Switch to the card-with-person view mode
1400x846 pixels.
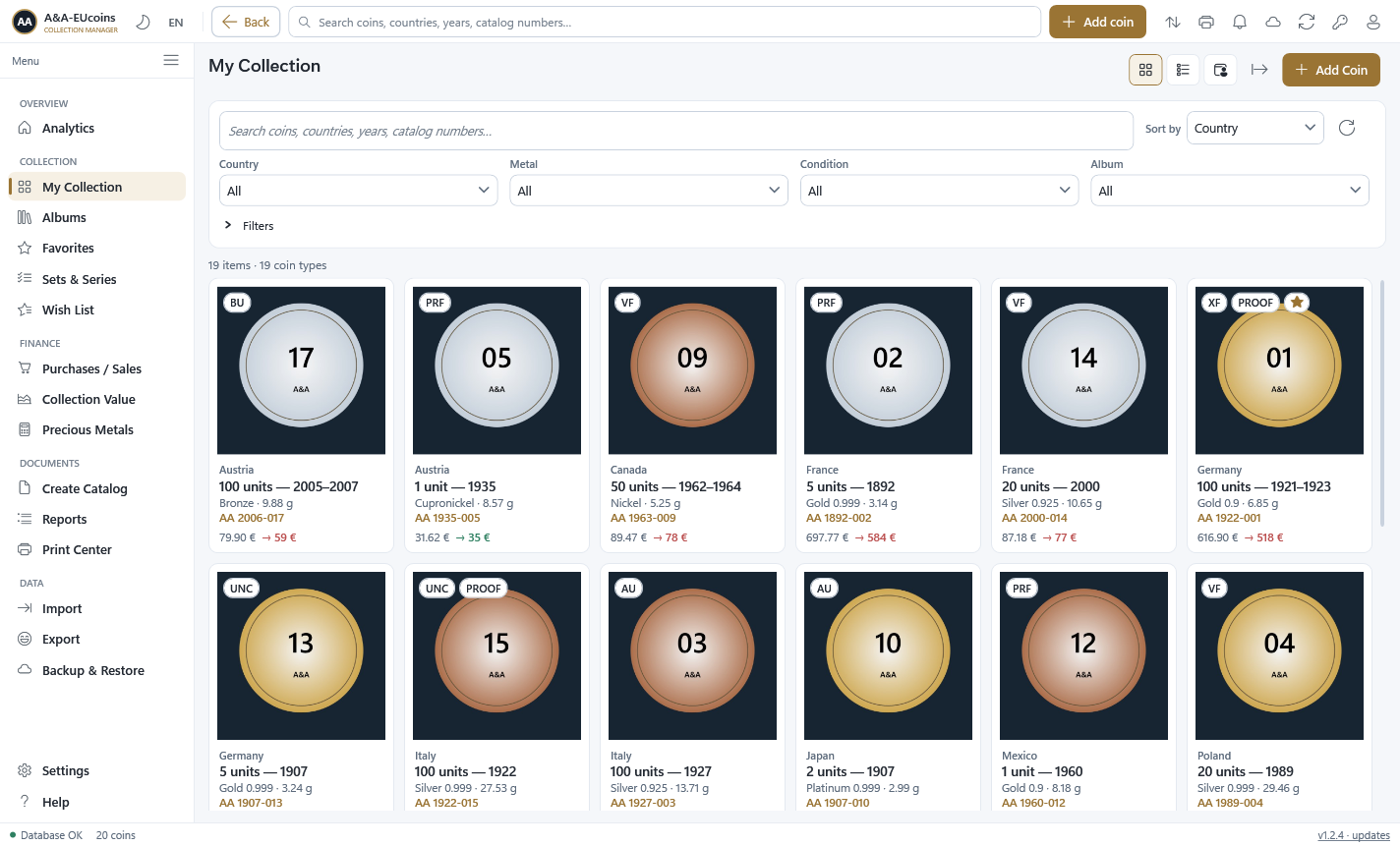[x=1220, y=70]
